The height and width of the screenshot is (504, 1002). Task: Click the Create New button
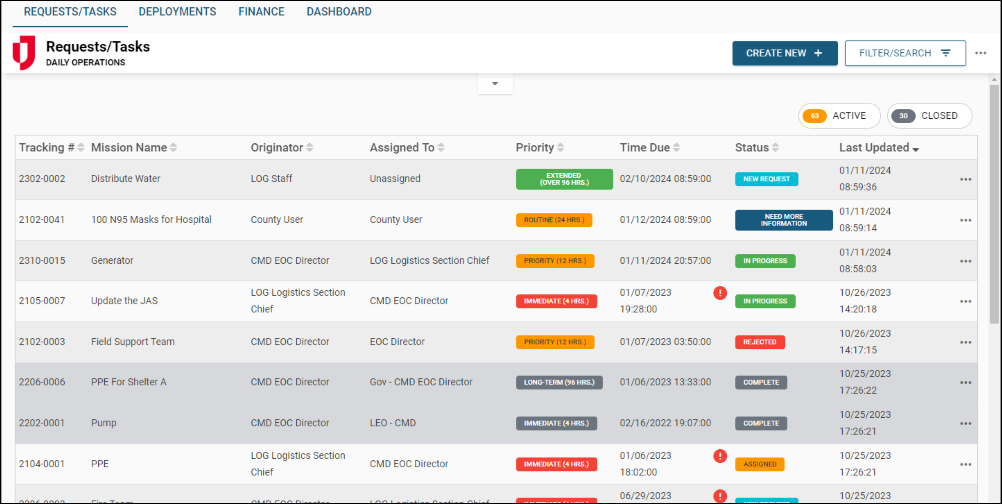pyautogui.click(x=784, y=53)
